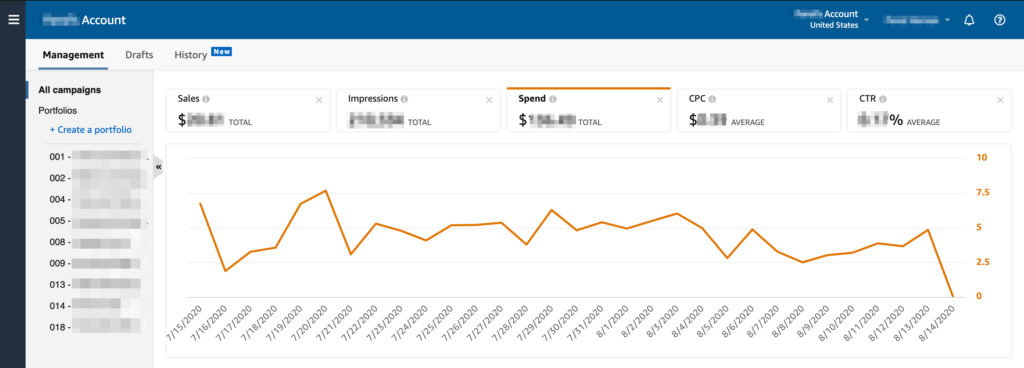Open the notifications bell
This screenshot has height=368, width=1024.
coord(969,20)
